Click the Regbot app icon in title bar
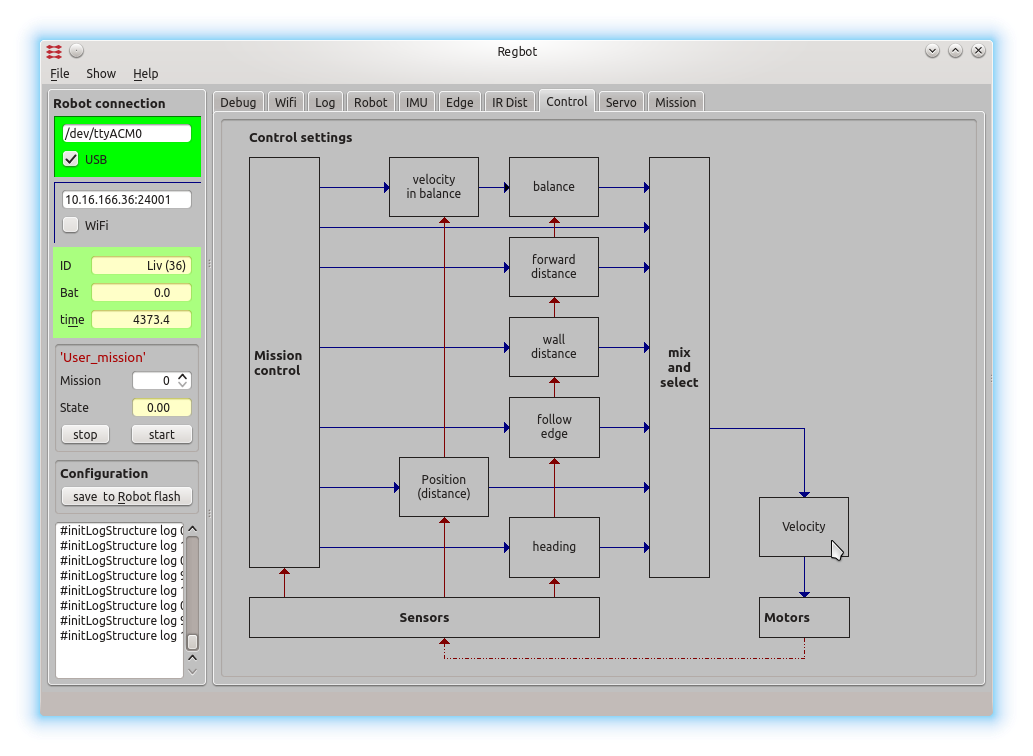The height and width of the screenshot is (756, 1033). [54, 51]
